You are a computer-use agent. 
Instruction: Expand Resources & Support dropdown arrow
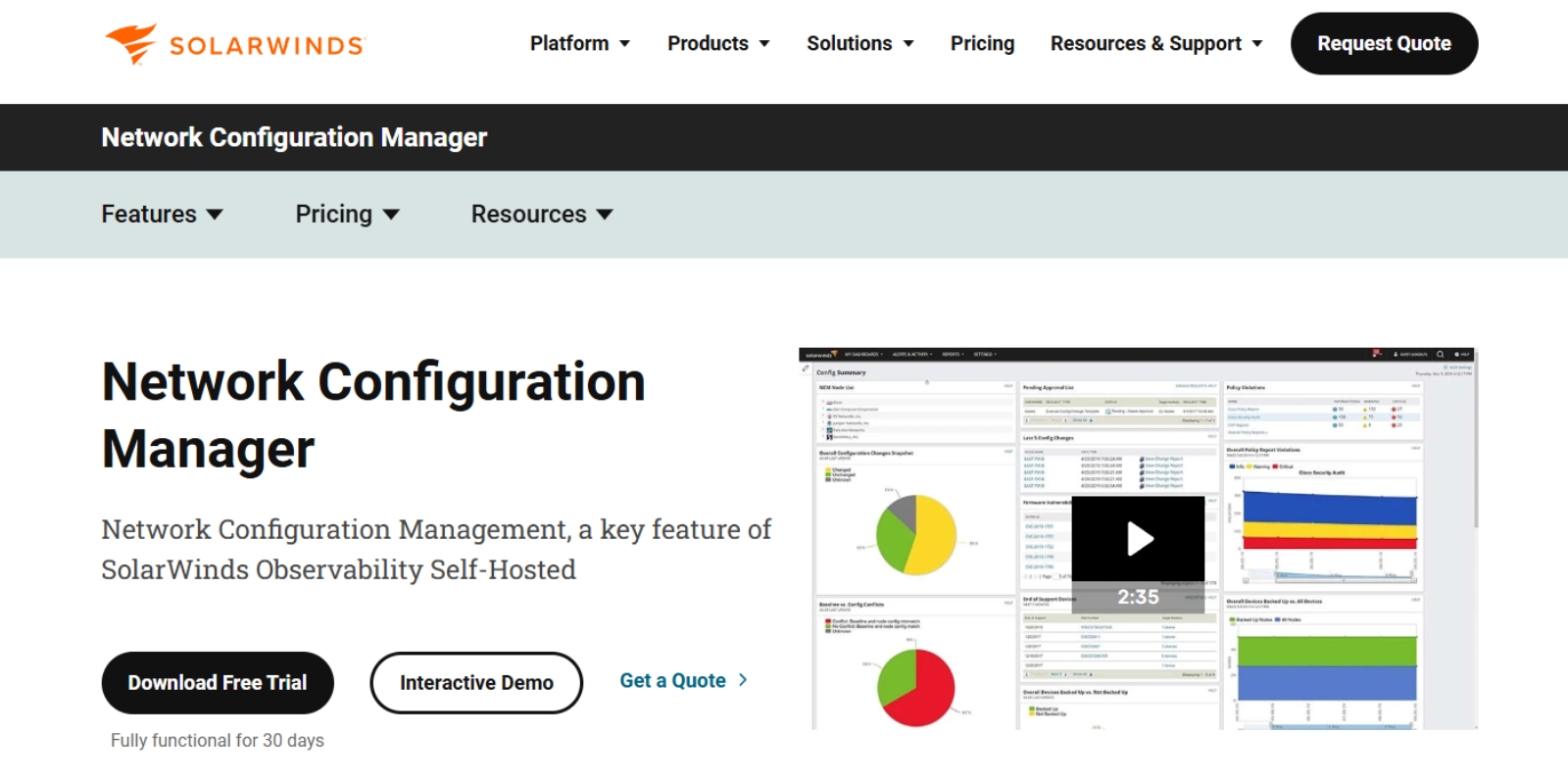[1257, 44]
